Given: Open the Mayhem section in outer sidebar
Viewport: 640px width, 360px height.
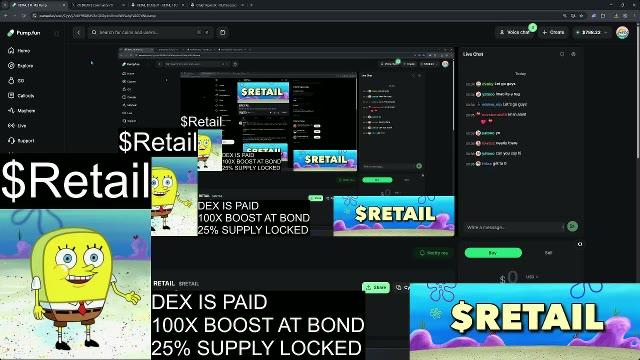Looking at the screenshot, I should tap(22, 111).
